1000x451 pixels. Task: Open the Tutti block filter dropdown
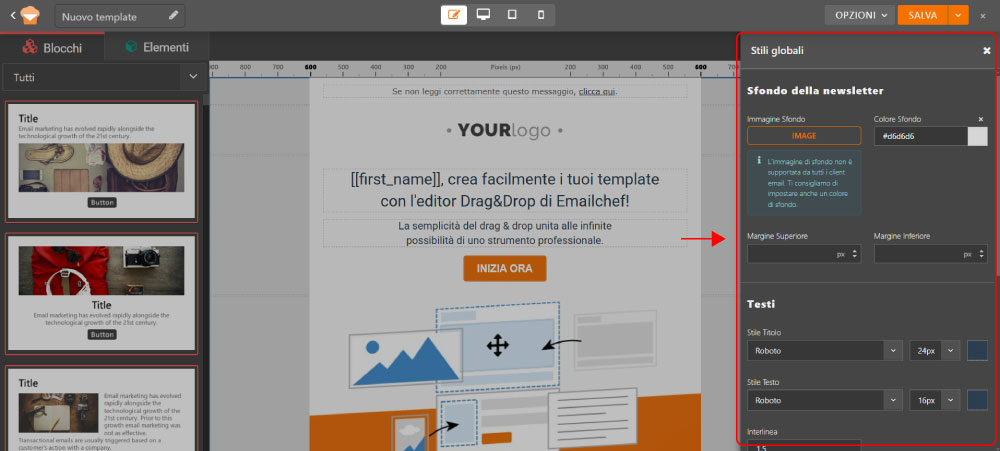[x=104, y=77]
